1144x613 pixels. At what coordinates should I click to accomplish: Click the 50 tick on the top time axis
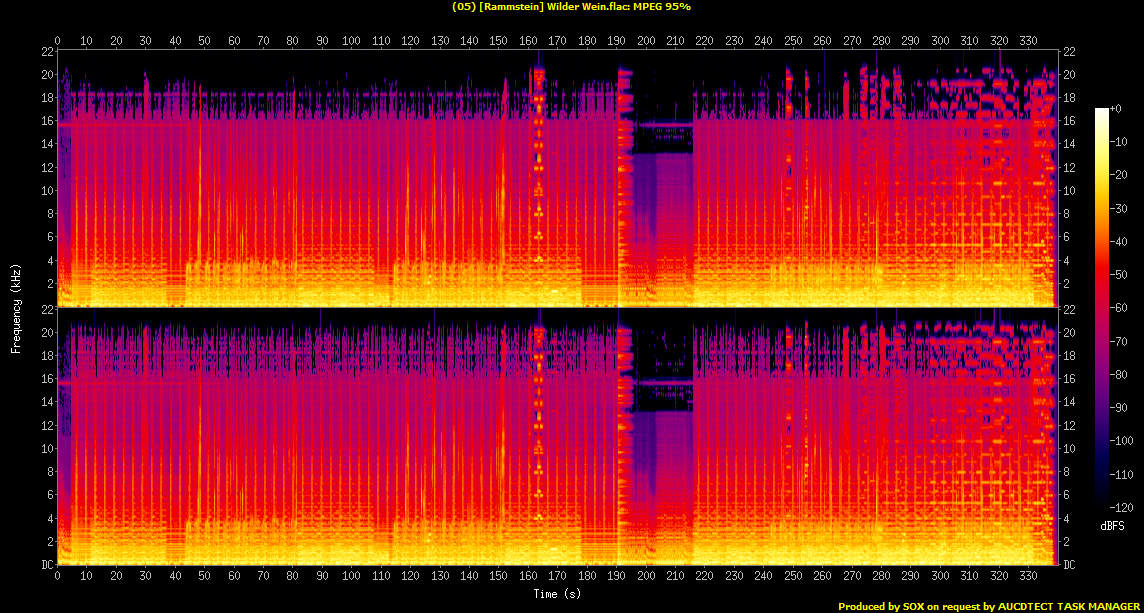point(204,41)
